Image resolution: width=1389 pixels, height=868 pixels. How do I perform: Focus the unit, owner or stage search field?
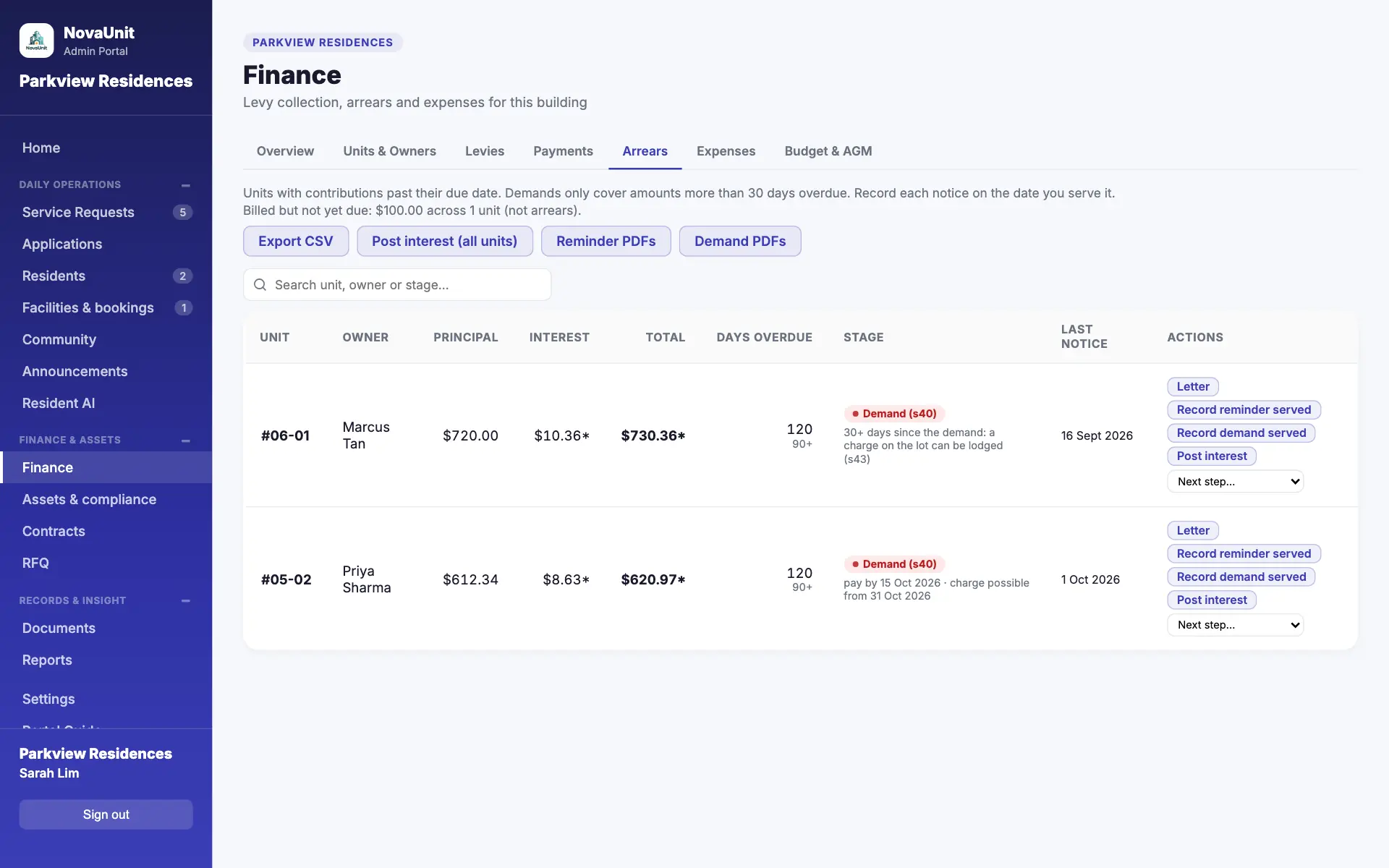pyautogui.click(x=397, y=285)
